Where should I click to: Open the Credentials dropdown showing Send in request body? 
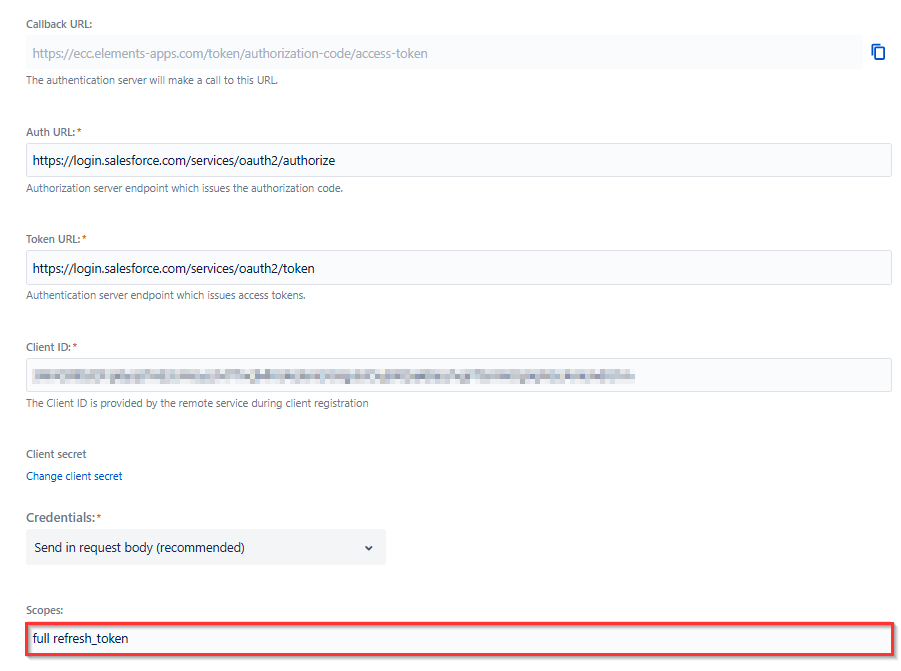click(x=205, y=547)
